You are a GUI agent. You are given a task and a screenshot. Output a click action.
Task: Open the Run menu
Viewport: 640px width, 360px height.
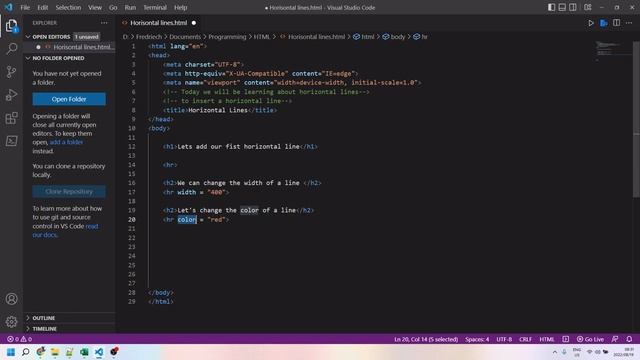[130, 7]
